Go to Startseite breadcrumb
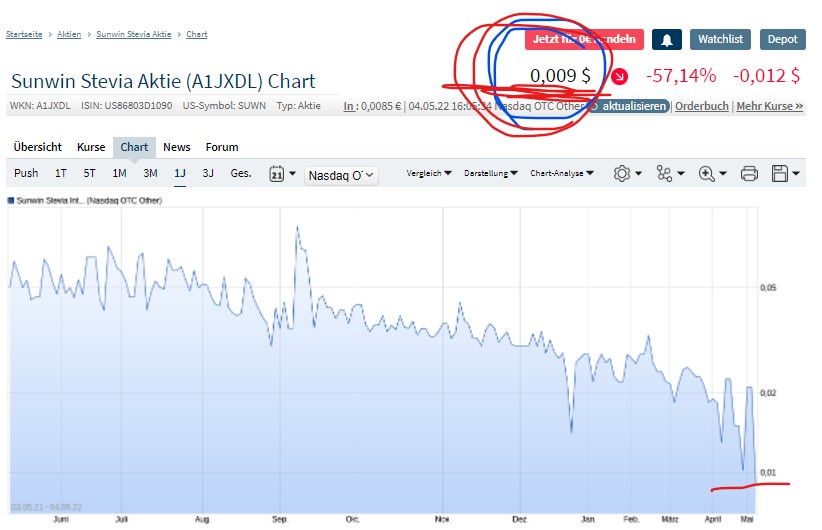Image resolution: width=822 pixels, height=530 pixels. click(24, 35)
